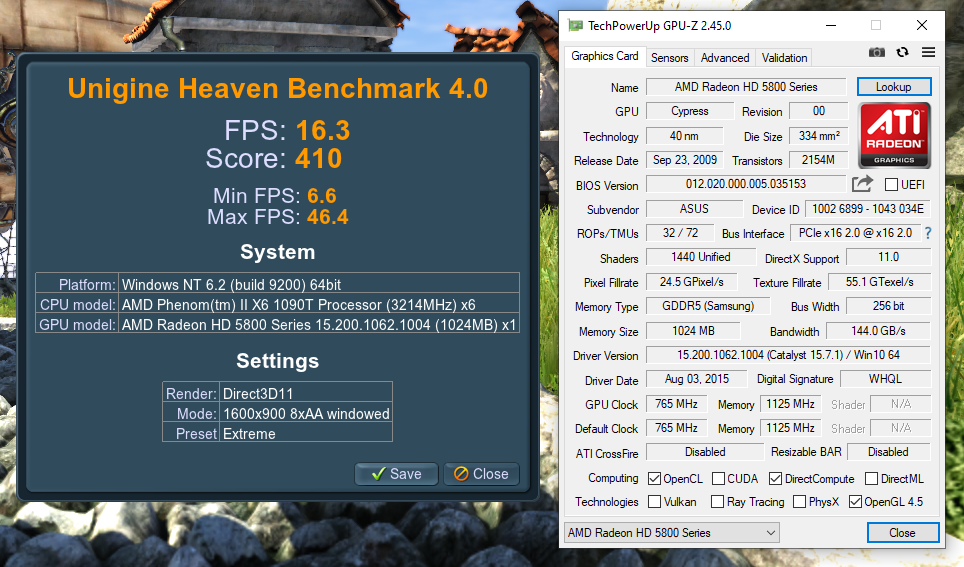Click the Close button in GPU-Z
The height and width of the screenshot is (567, 964).
pos(903,533)
